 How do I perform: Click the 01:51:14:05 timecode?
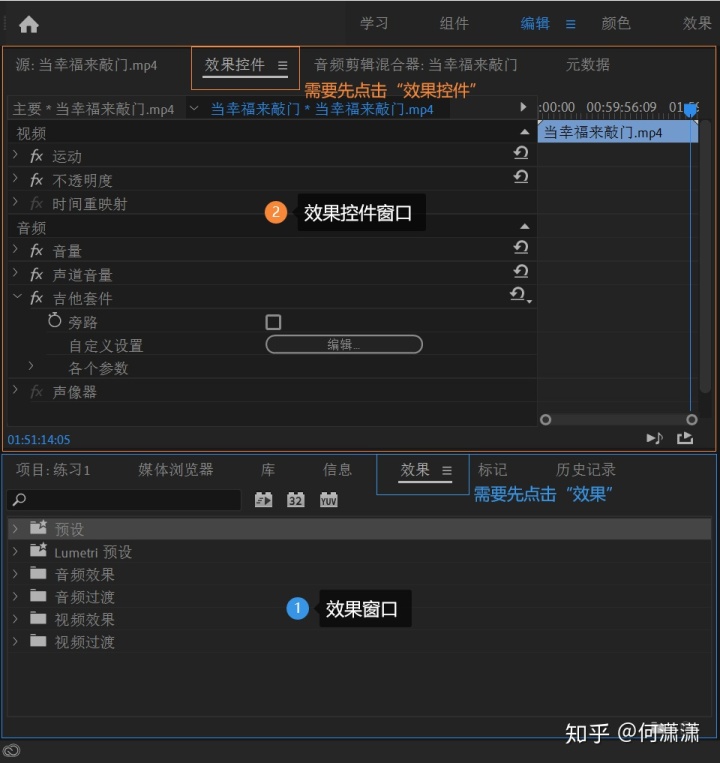[39, 440]
